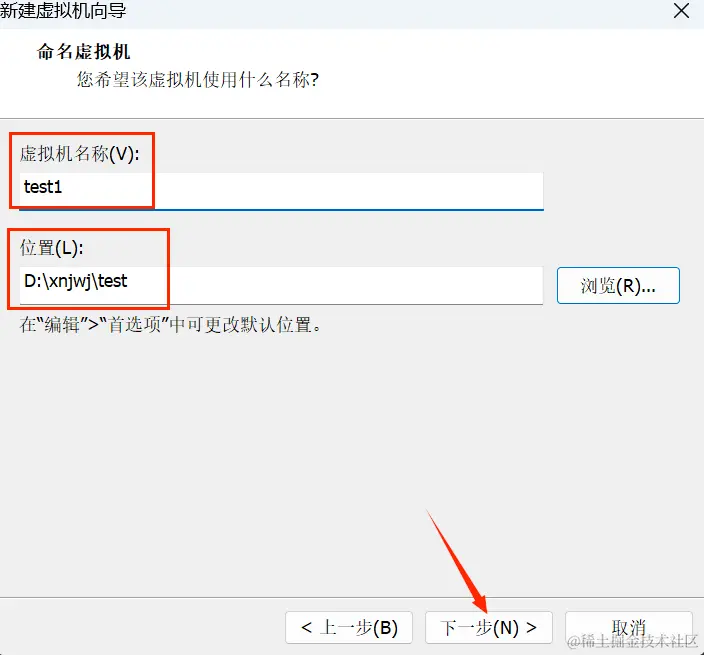Click the 命名虚拟机 heading
Image resolution: width=704 pixels, height=655 pixels.
pos(84,52)
